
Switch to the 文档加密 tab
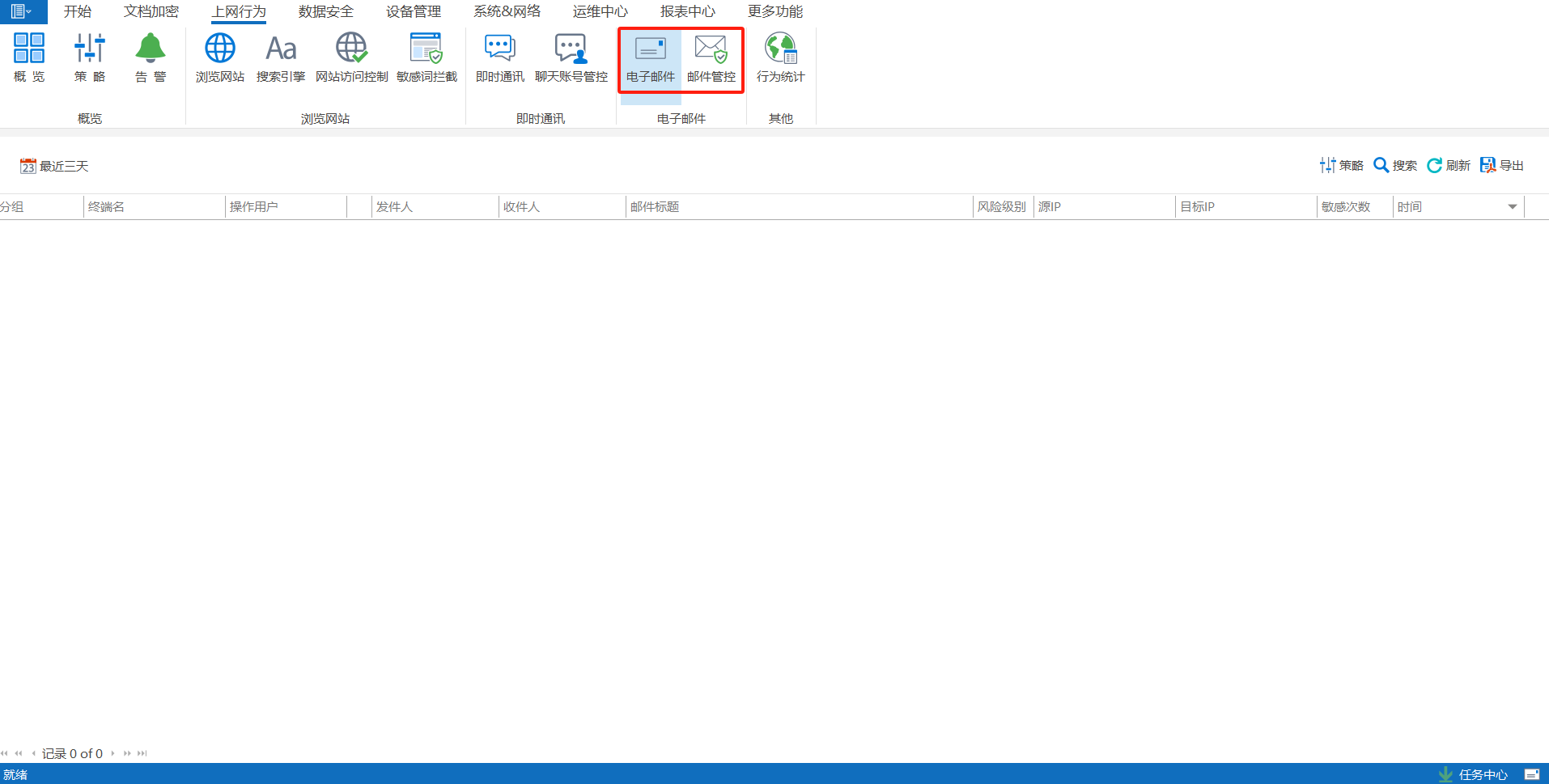[x=151, y=11]
